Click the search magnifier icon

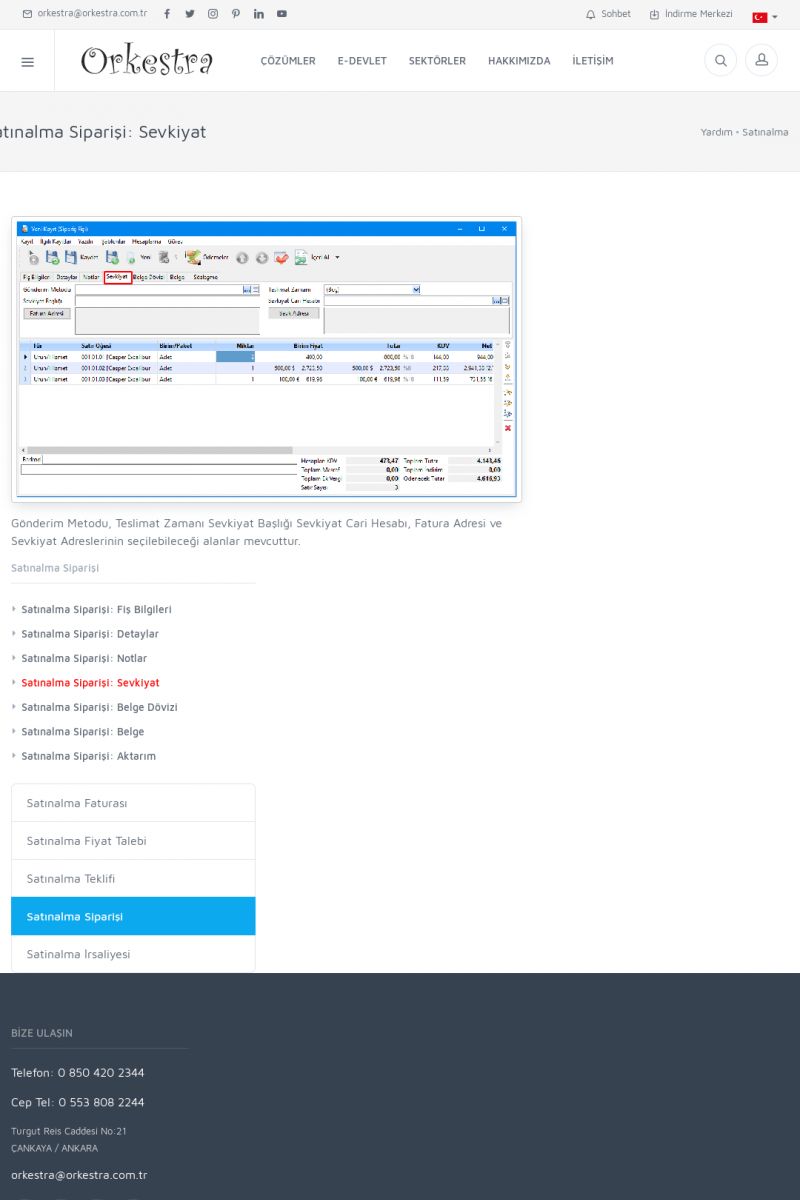point(720,61)
